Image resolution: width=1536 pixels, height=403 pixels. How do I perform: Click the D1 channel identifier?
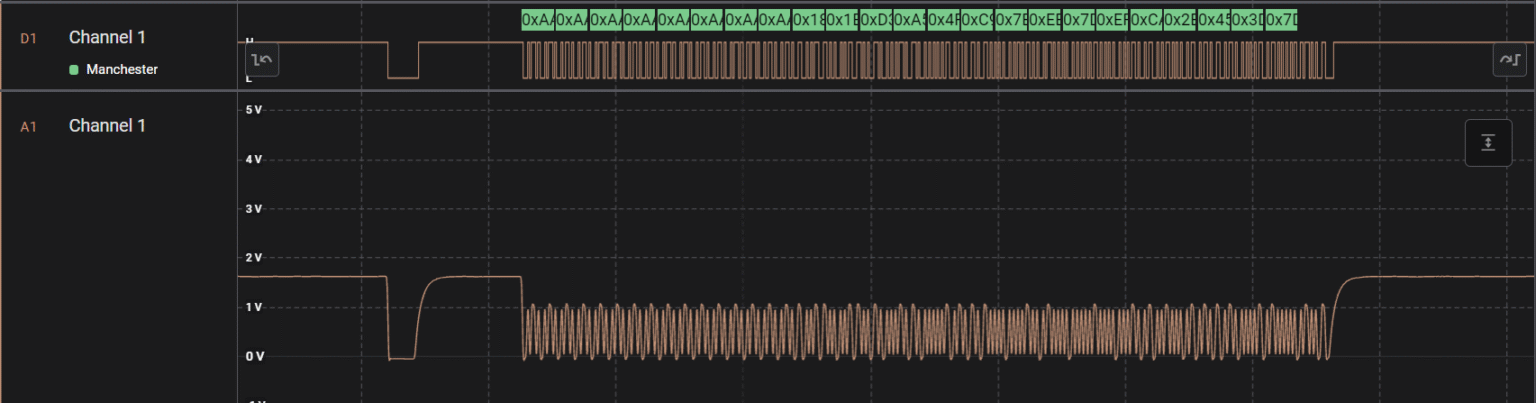pos(28,38)
